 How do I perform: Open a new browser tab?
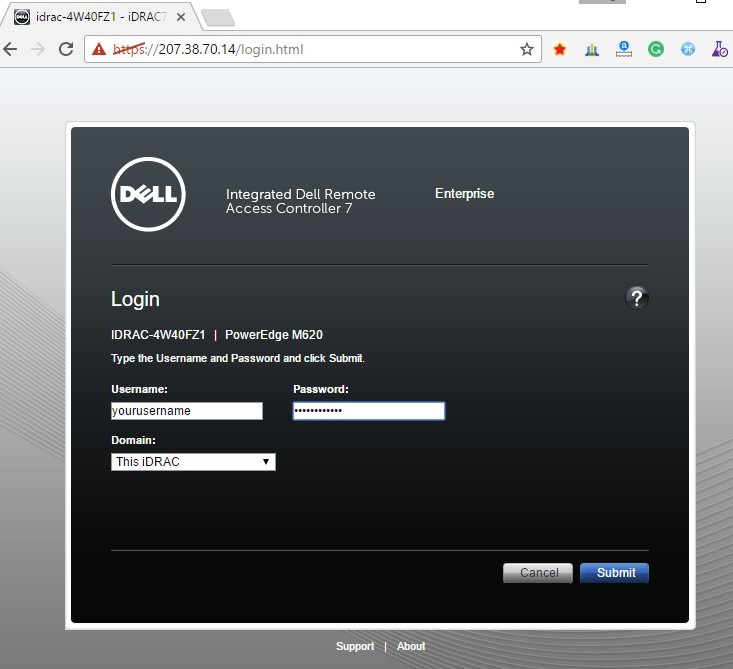[x=218, y=18]
